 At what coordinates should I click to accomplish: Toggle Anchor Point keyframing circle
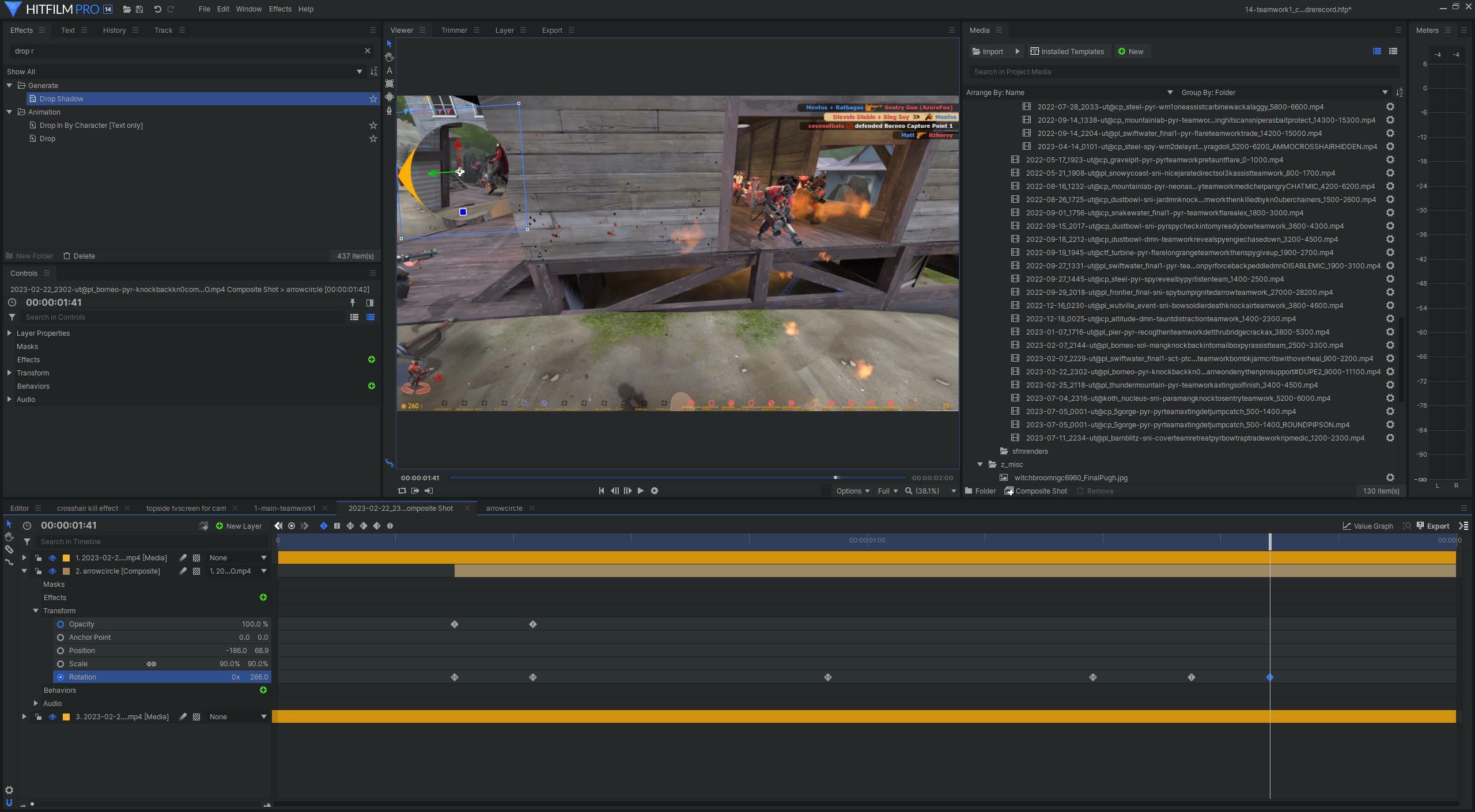coord(60,638)
